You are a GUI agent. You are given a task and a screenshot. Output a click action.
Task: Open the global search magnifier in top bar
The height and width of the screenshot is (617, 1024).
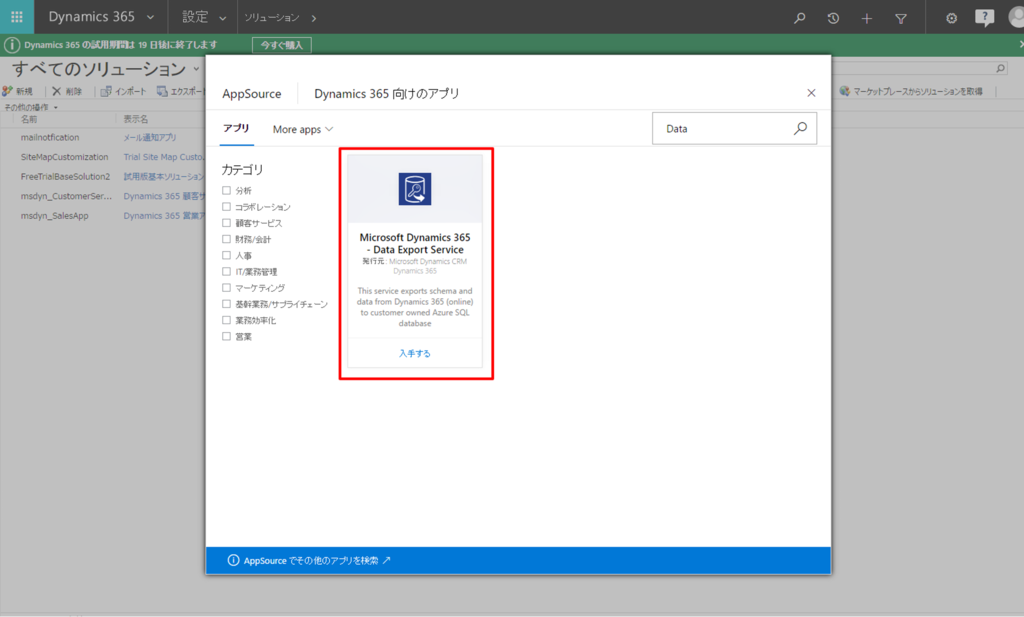click(799, 18)
